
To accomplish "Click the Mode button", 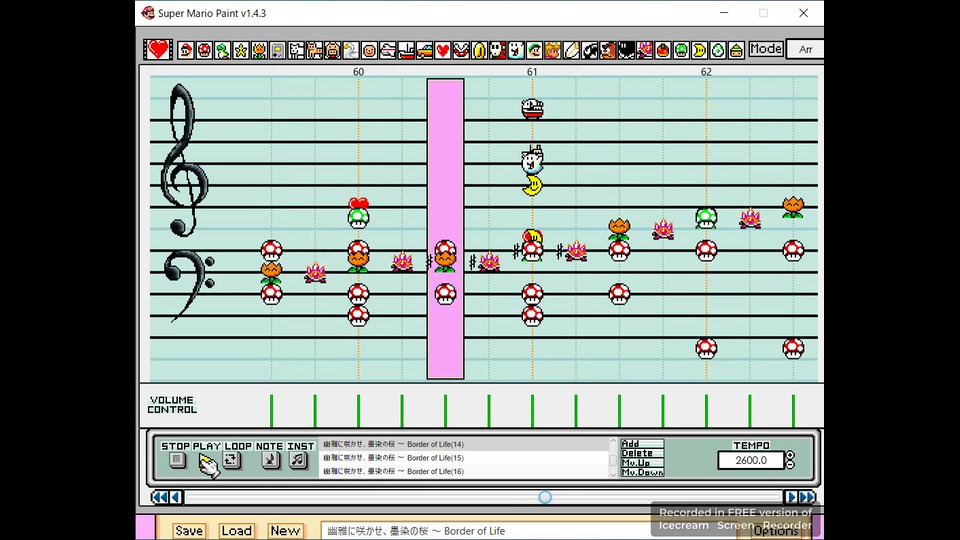I will pyautogui.click(x=766, y=49).
